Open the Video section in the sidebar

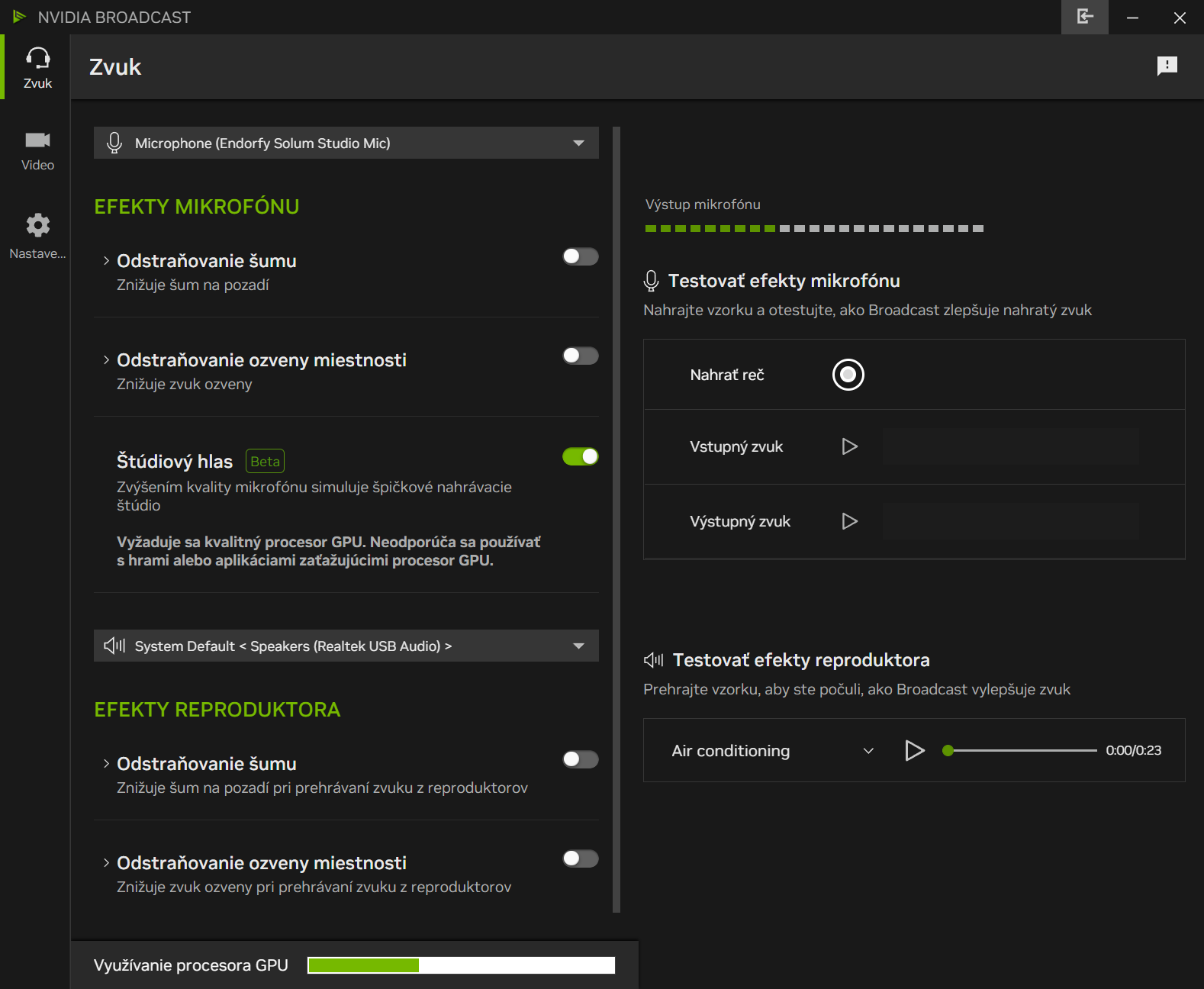(37, 150)
